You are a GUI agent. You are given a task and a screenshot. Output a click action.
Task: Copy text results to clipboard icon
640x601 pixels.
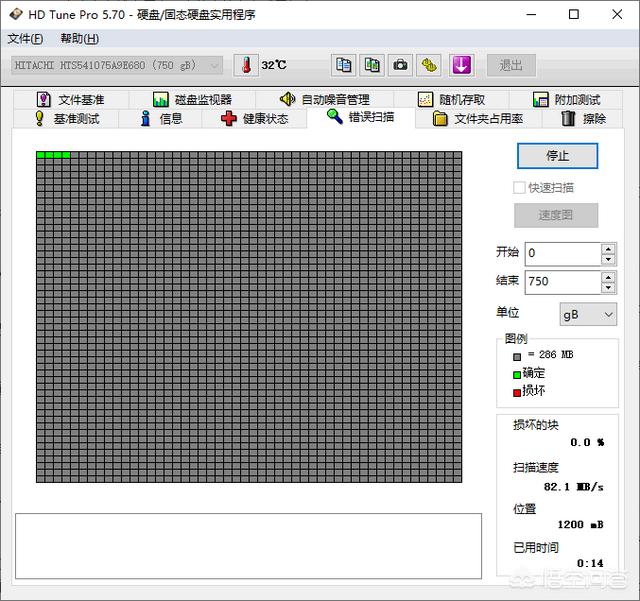pos(343,65)
